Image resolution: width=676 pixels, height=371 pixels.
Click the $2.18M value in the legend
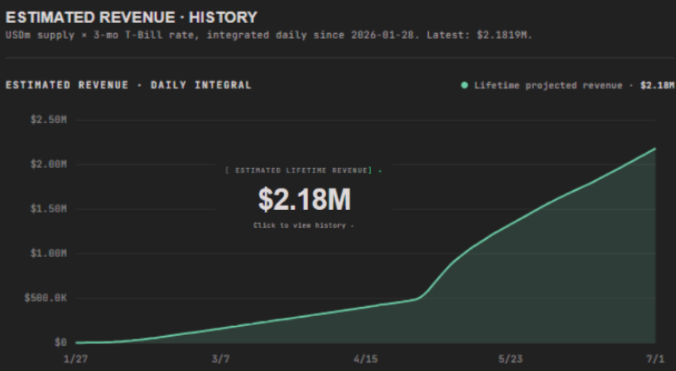pos(657,85)
